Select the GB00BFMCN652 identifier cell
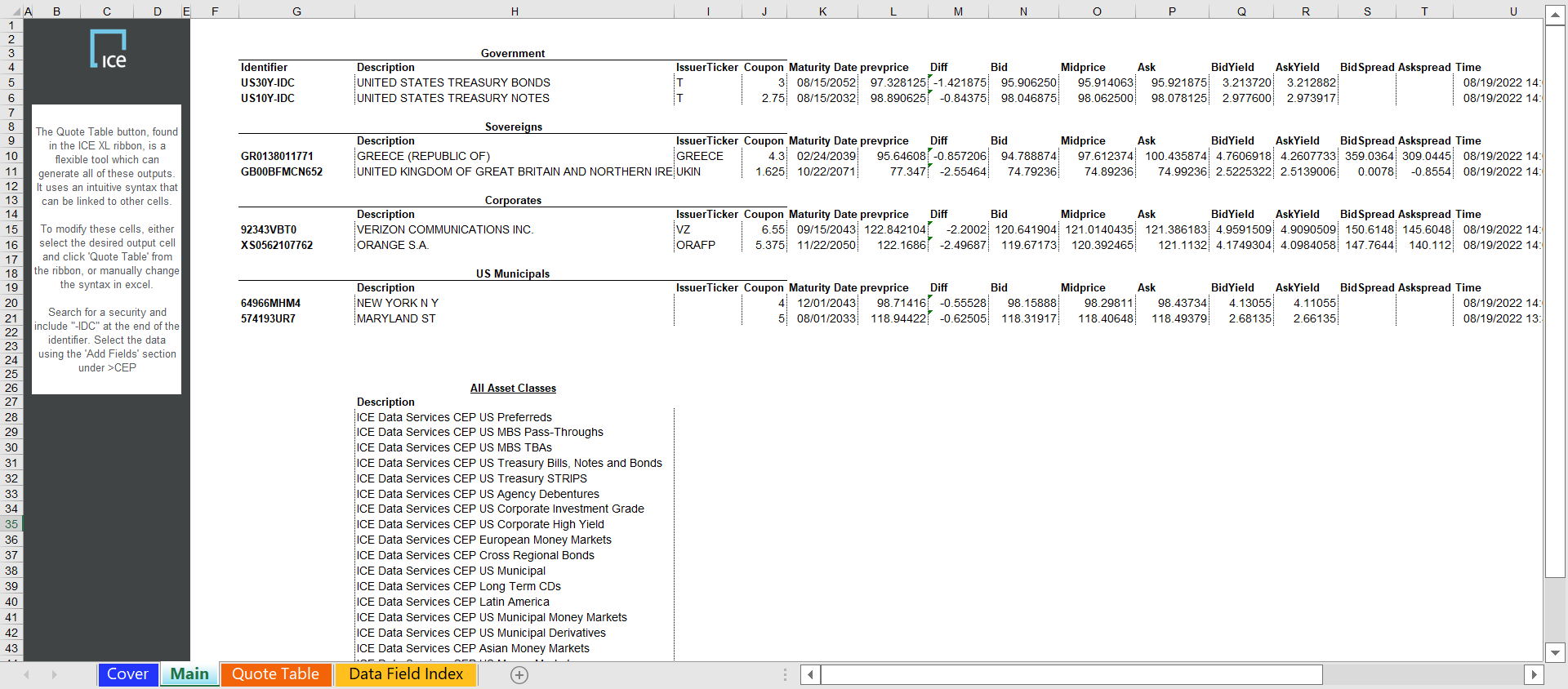1568x689 pixels. click(x=296, y=171)
